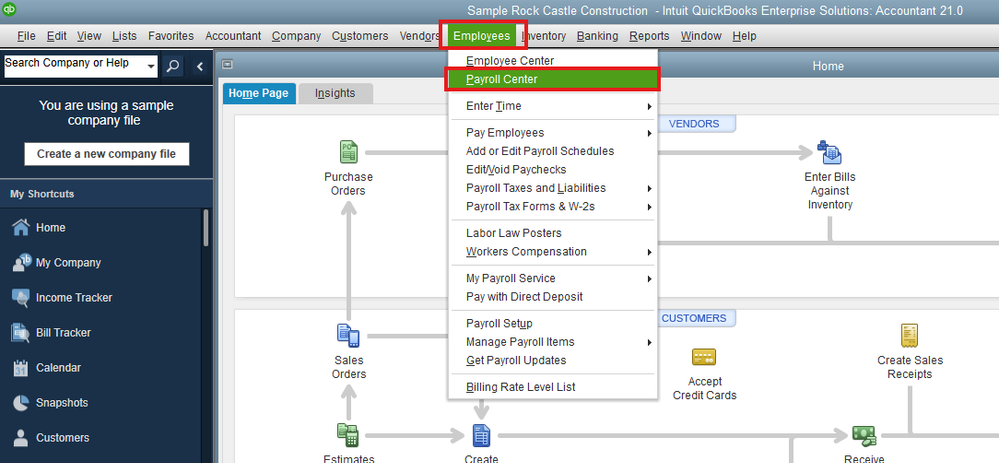Open the Create Sales Receipts icon
999x463 pixels.
tap(909, 336)
